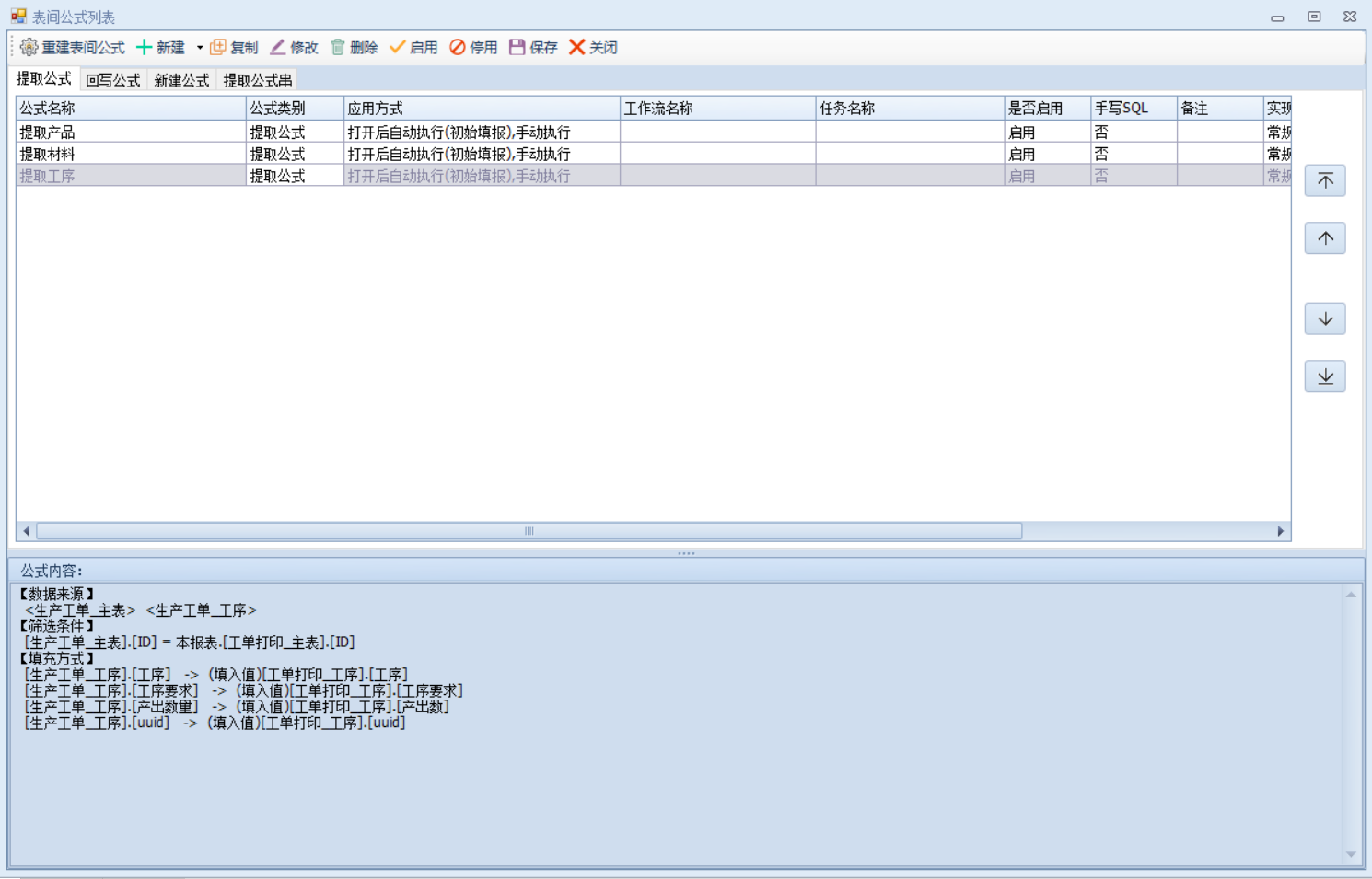Viewport: 1372px width, 879px height.
Task: Click the 新建 green plus icon
Action: coord(145,47)
